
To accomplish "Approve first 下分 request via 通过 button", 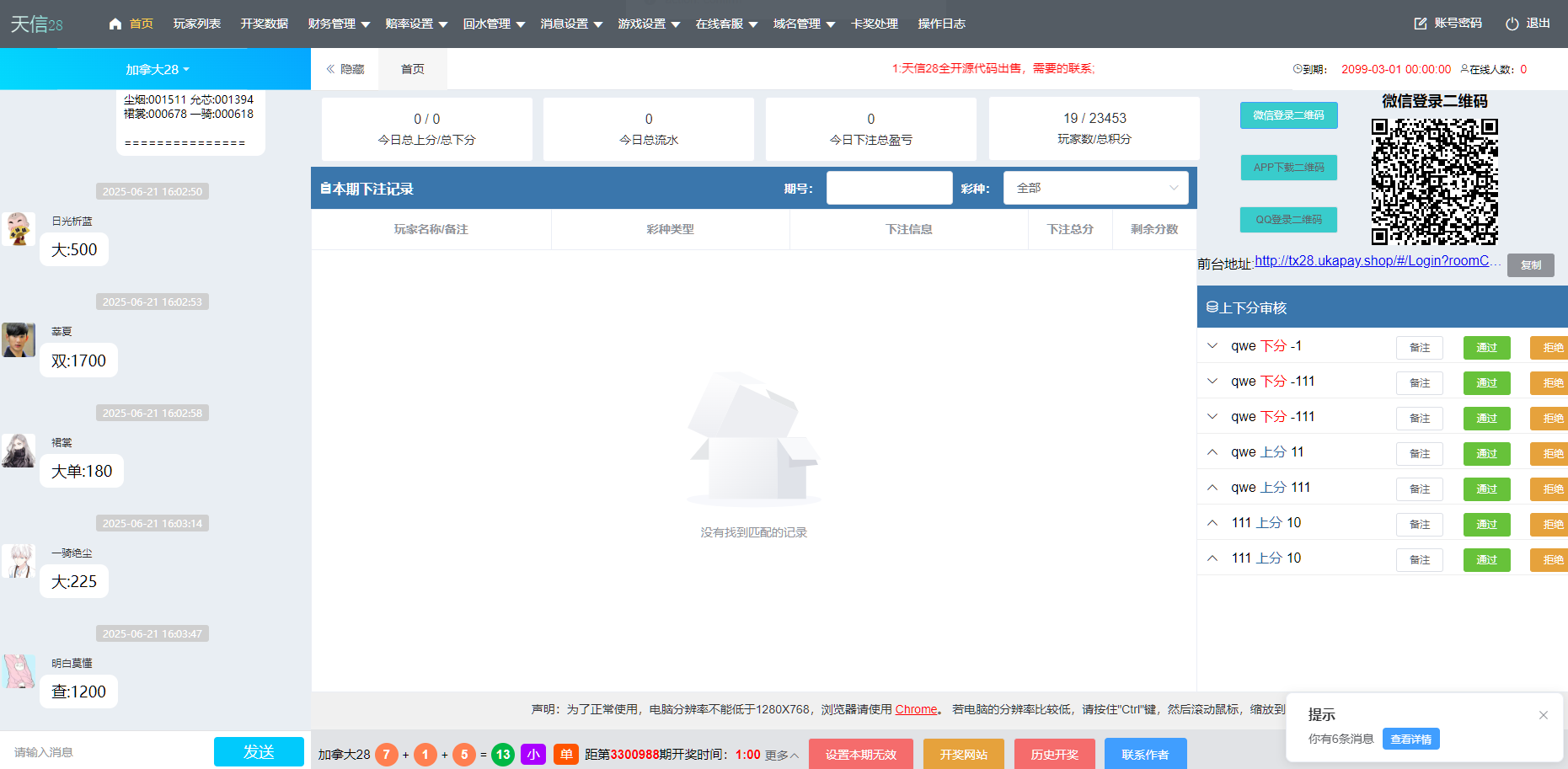I will [1486, 347].
